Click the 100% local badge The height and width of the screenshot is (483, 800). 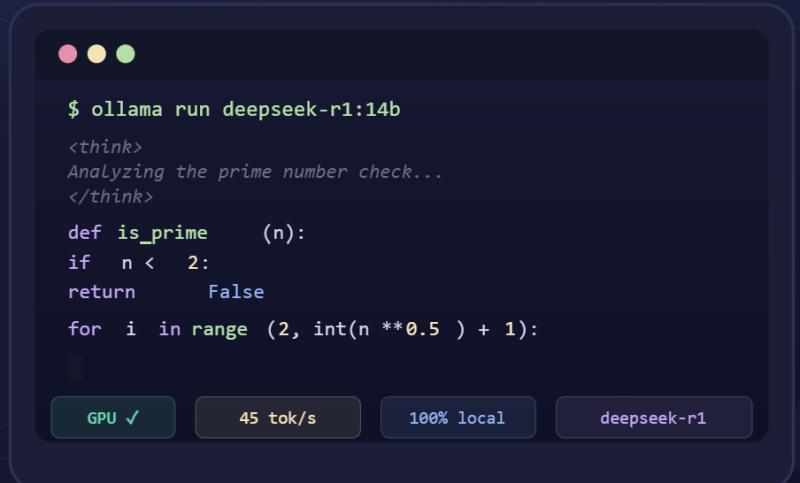pyautogui.click(x=457, y=418)
